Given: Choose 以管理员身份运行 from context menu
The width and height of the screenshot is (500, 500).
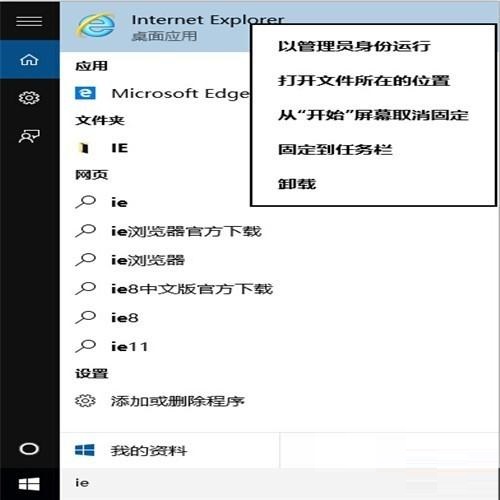Looking at the screenshot, I should coord(354,46).
